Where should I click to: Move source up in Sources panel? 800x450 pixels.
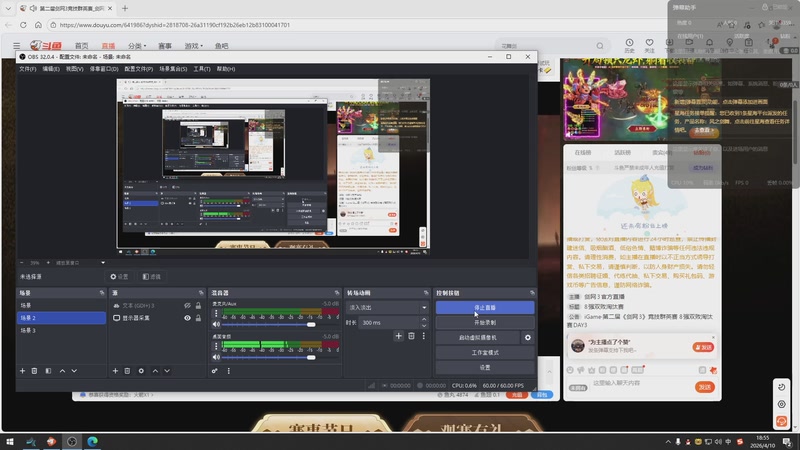155,371
